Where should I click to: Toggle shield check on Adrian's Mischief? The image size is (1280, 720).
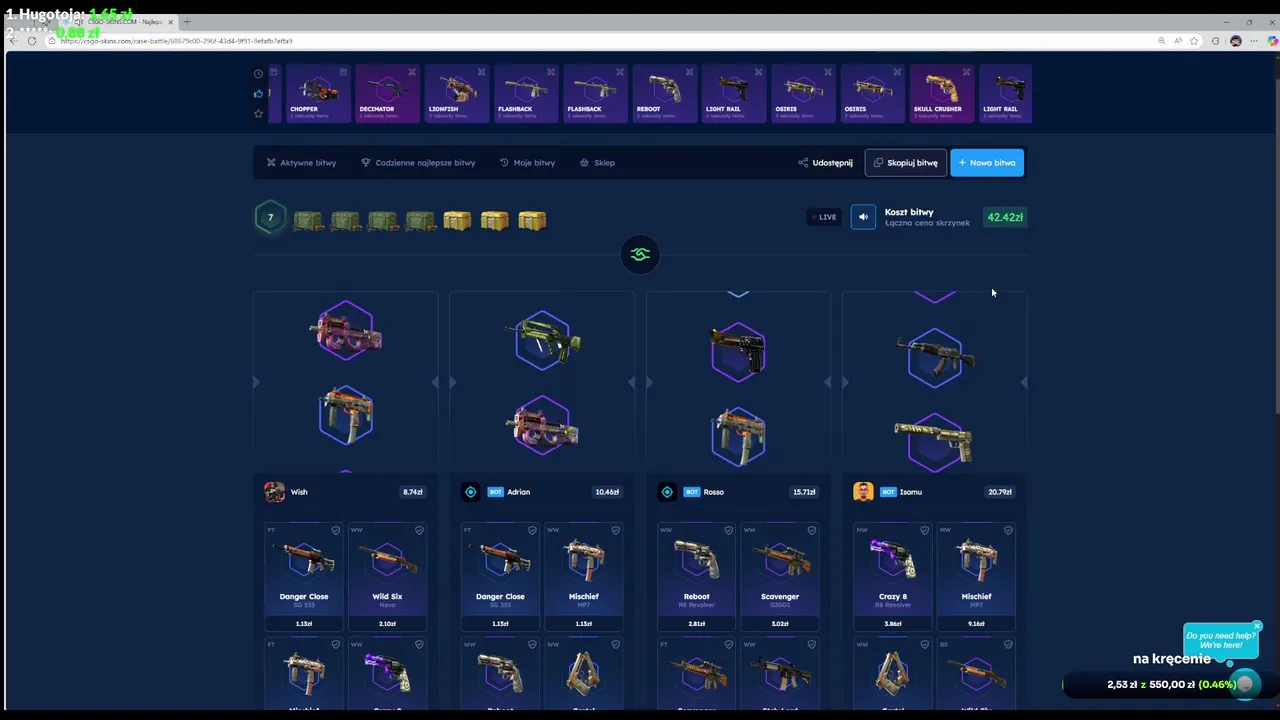point(615,530)
